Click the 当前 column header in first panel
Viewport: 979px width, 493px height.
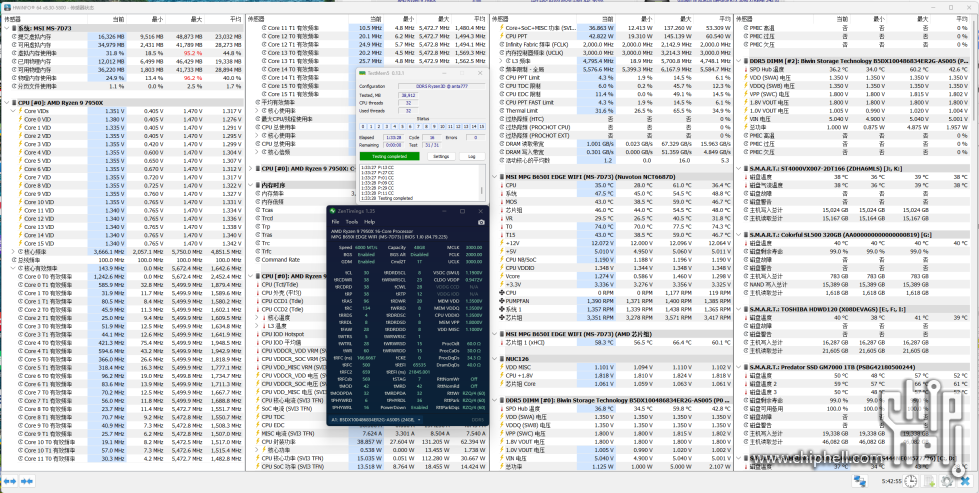(106, 19)
